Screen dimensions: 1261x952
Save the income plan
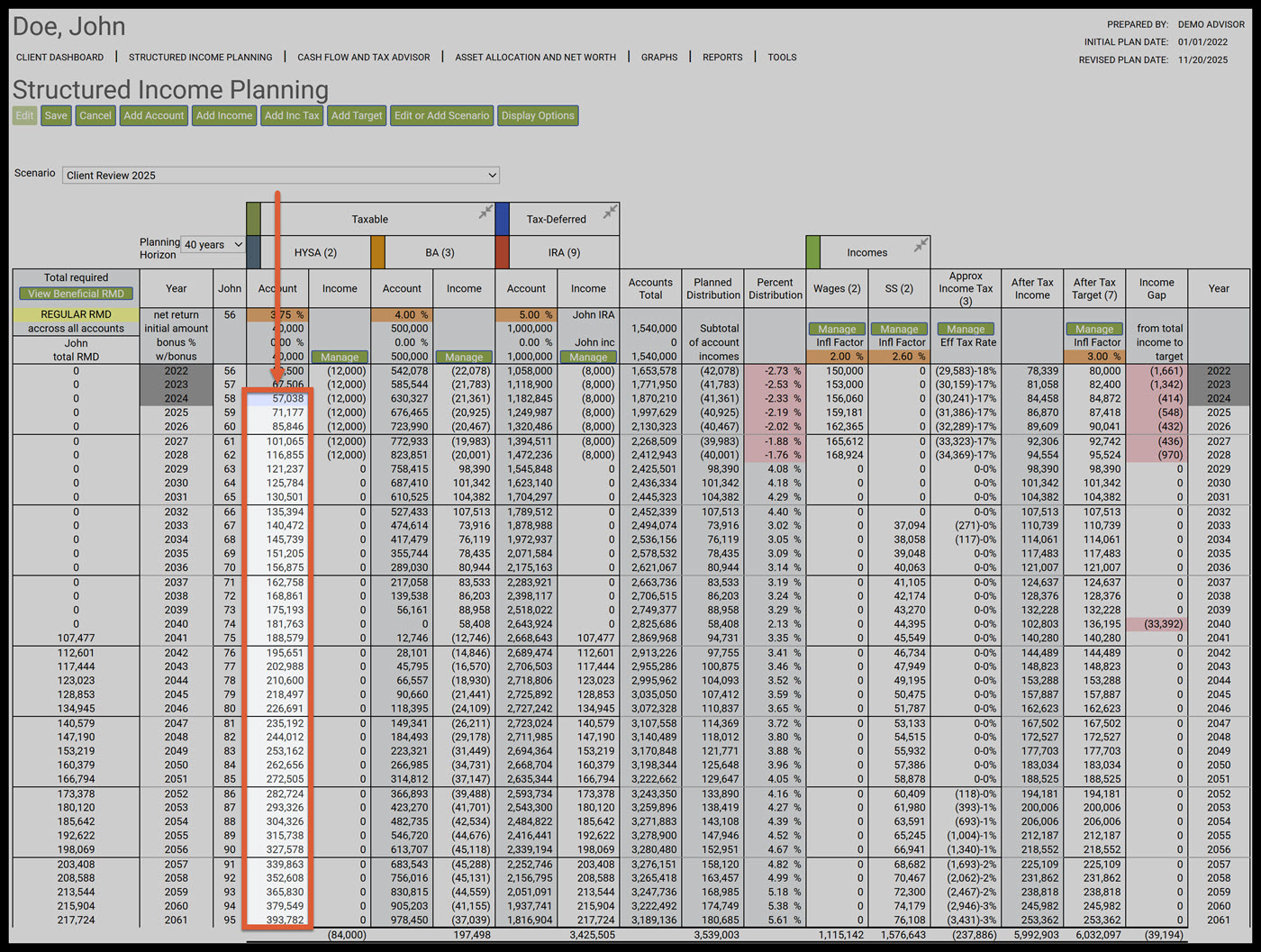coord(56,115)
